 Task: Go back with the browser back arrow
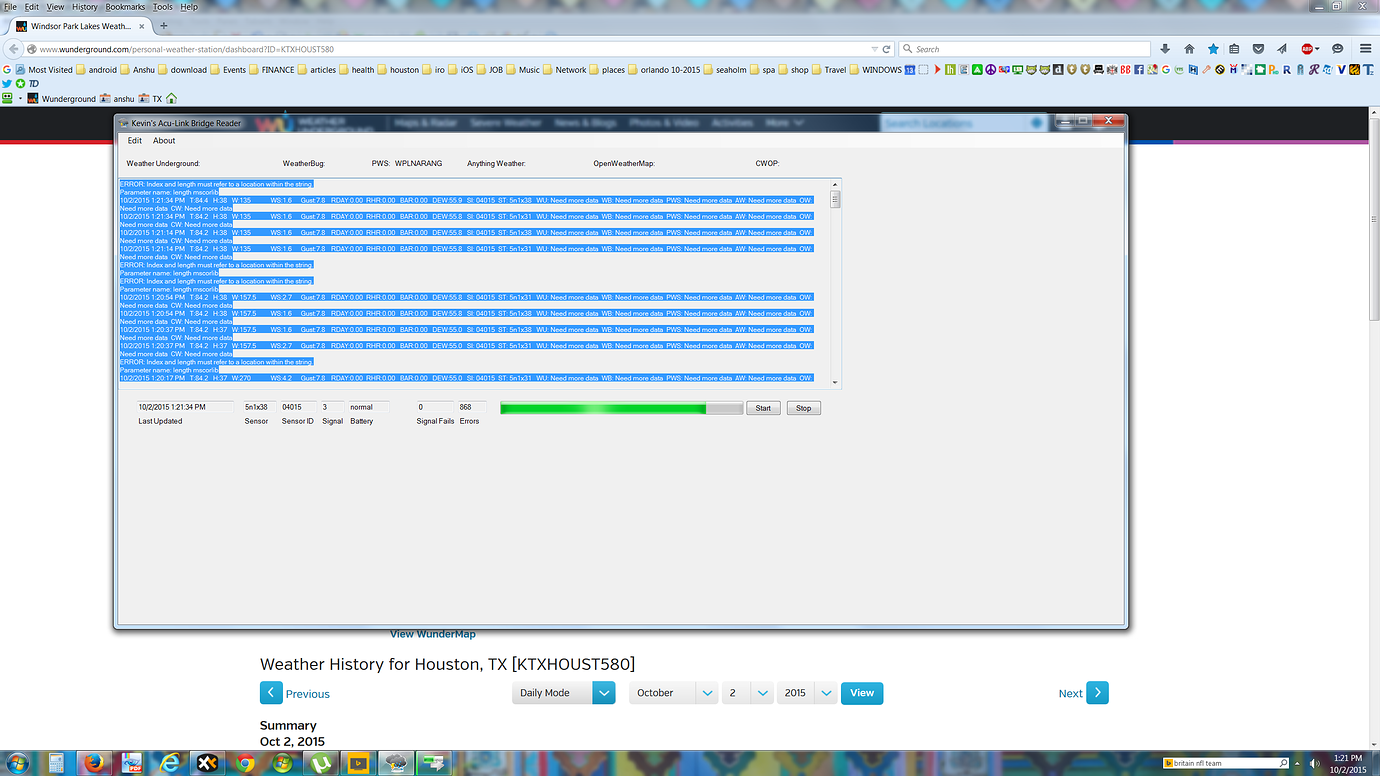[x=13, y=48]
